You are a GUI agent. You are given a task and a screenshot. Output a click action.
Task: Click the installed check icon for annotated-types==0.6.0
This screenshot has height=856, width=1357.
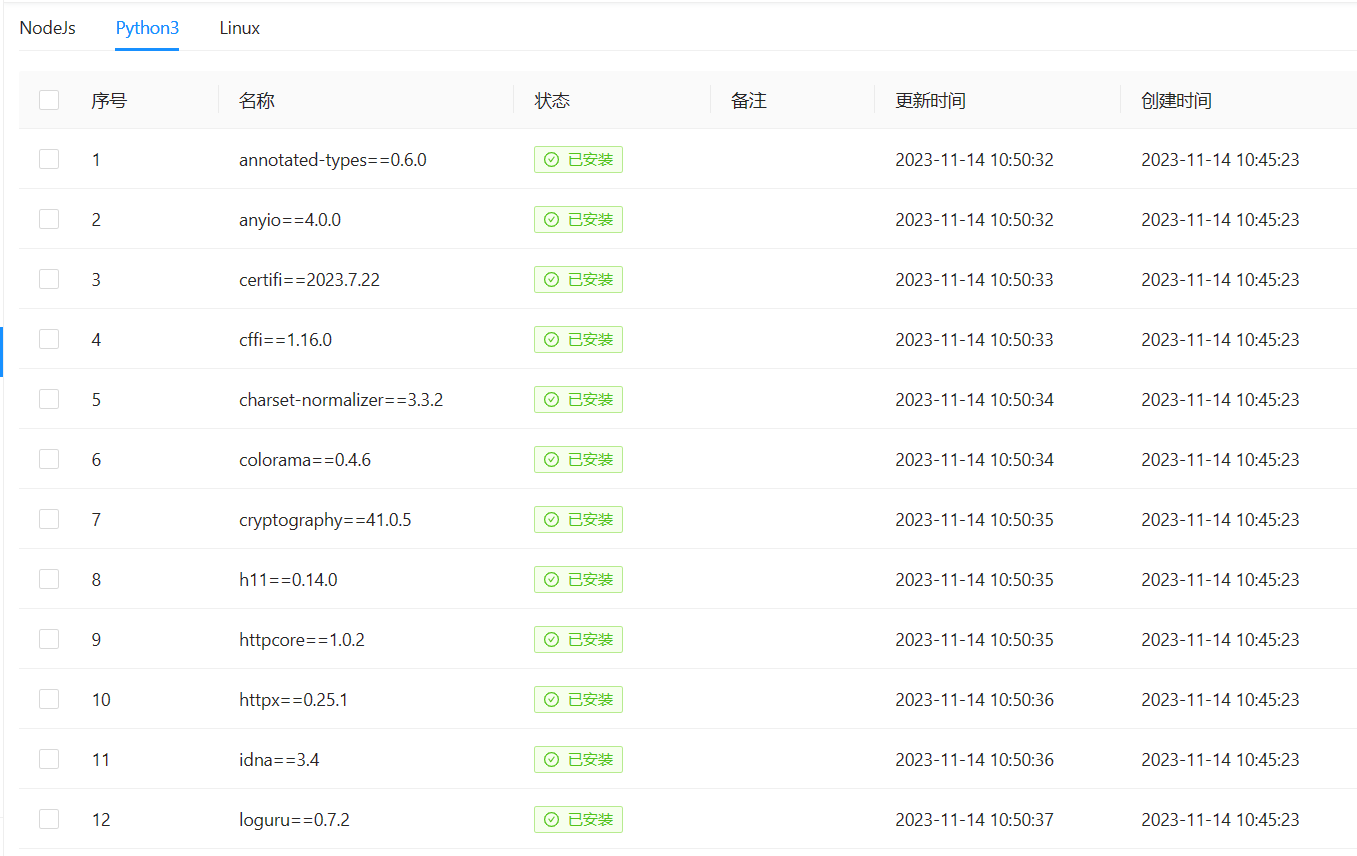pyautogui.click(x=552, y=159)
